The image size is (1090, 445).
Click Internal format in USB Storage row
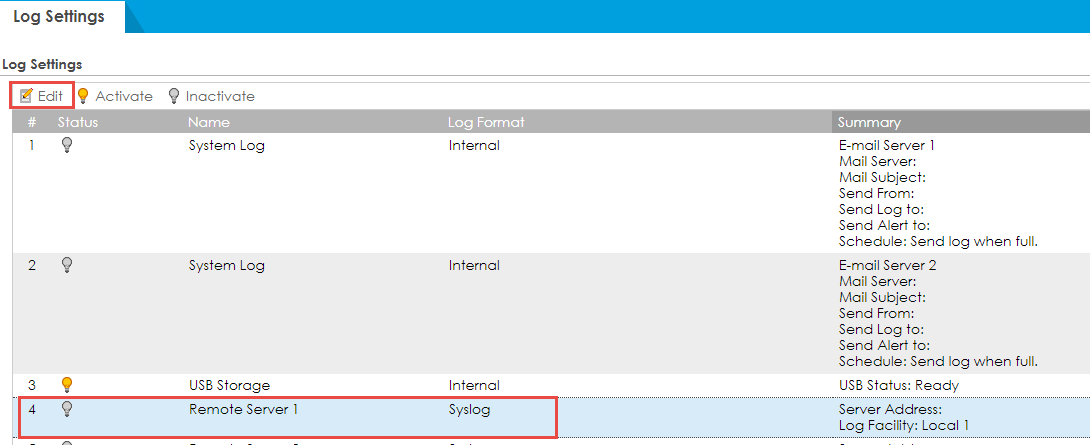point(474,385)
